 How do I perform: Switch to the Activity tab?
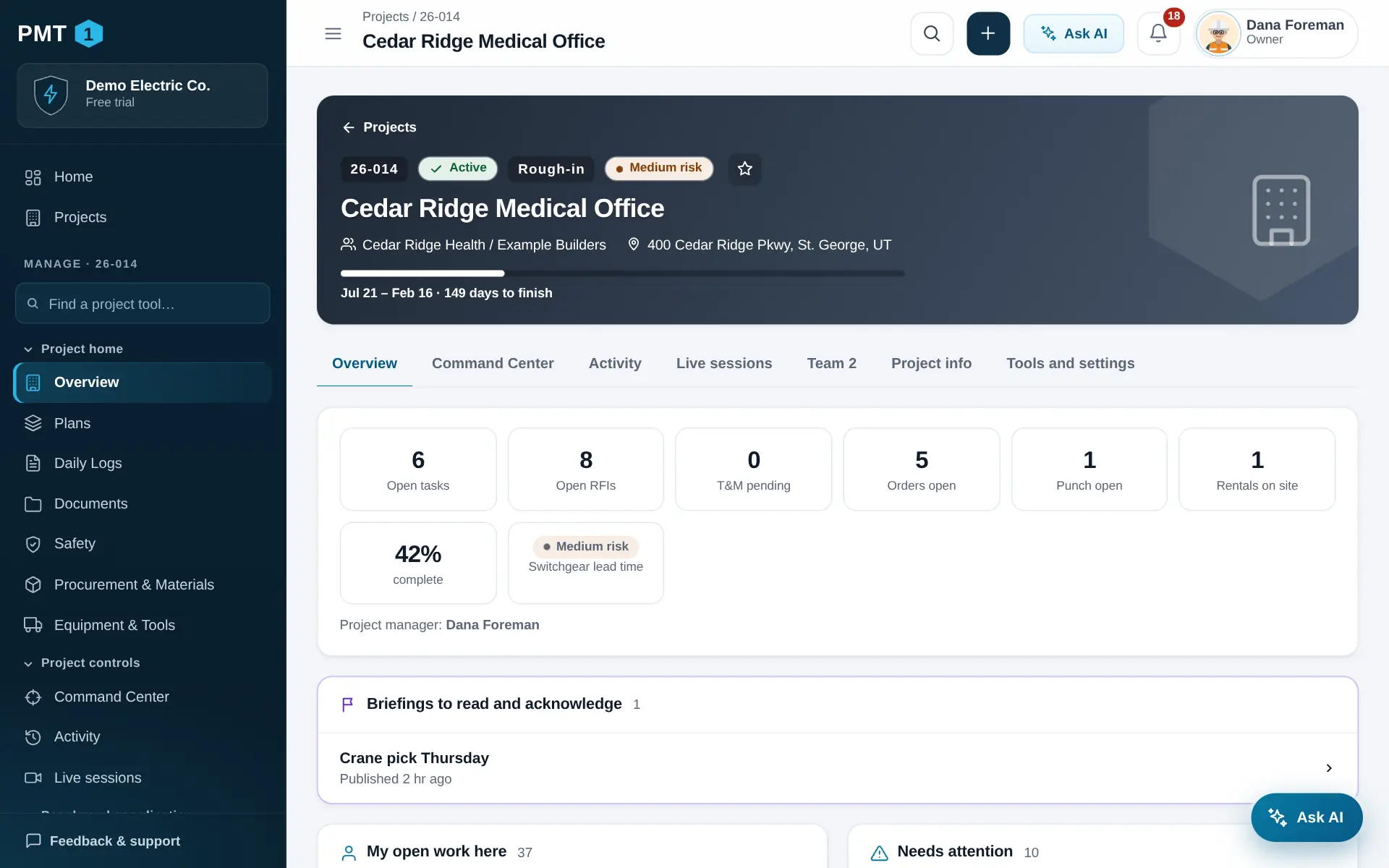(x=615, y=363)
